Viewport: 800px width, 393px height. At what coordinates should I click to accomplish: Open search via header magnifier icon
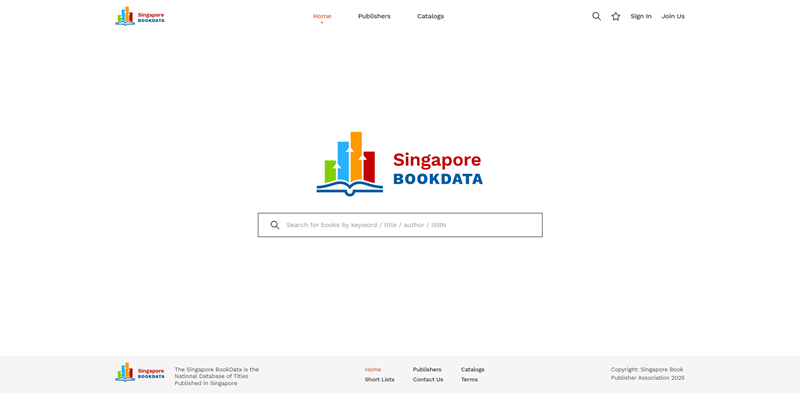click(x=596, y=16)
